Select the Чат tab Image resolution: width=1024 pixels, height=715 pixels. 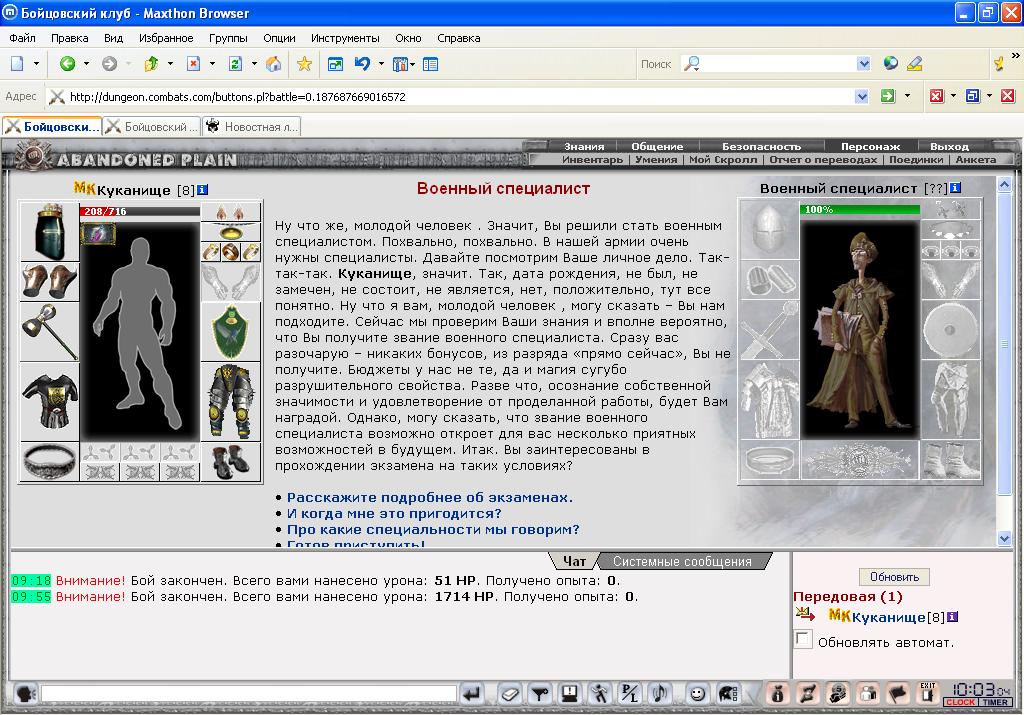pos(574,562)
